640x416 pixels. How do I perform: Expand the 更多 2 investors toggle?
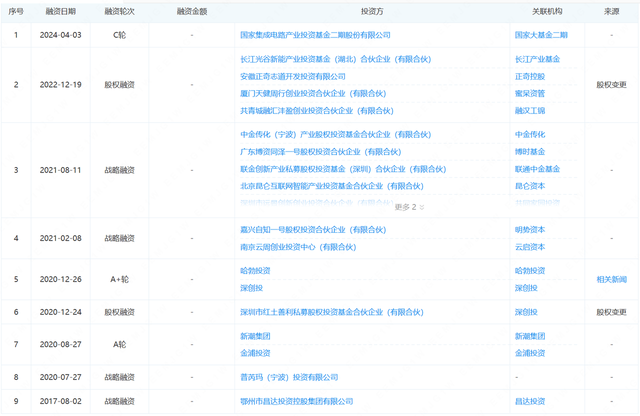(409, 207)
